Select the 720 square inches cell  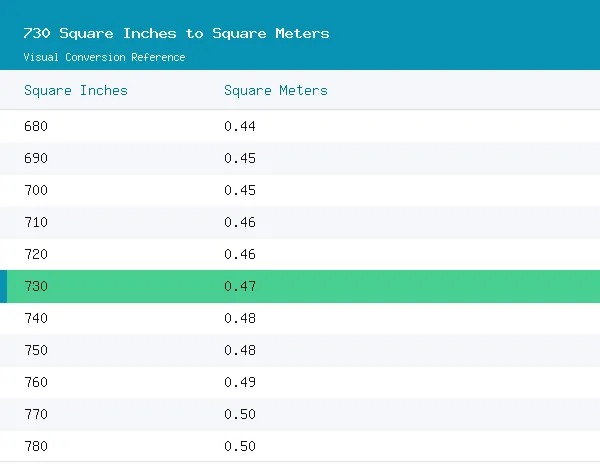36,254
